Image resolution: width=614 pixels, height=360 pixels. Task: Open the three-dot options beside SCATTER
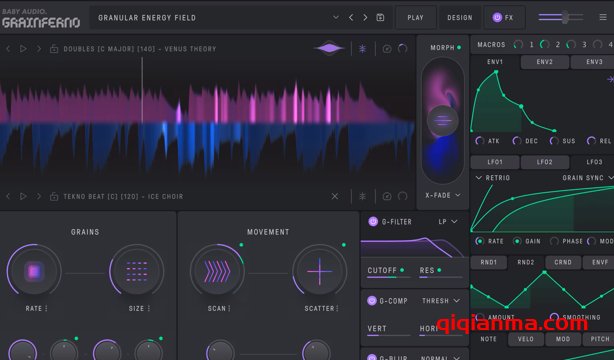[x=337, y=309]
